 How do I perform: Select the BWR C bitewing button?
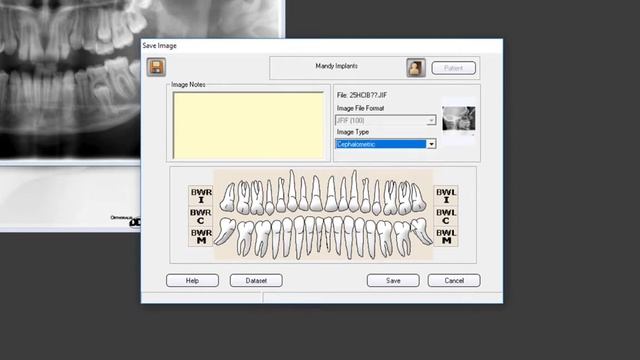pyautogui.click(x=201, y=216)
